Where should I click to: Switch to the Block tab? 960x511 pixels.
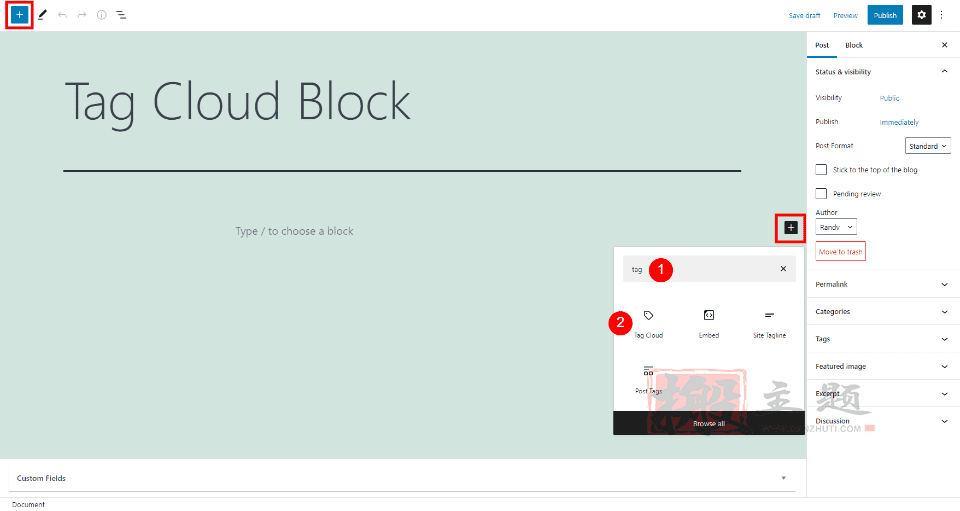tap(853, 45)
